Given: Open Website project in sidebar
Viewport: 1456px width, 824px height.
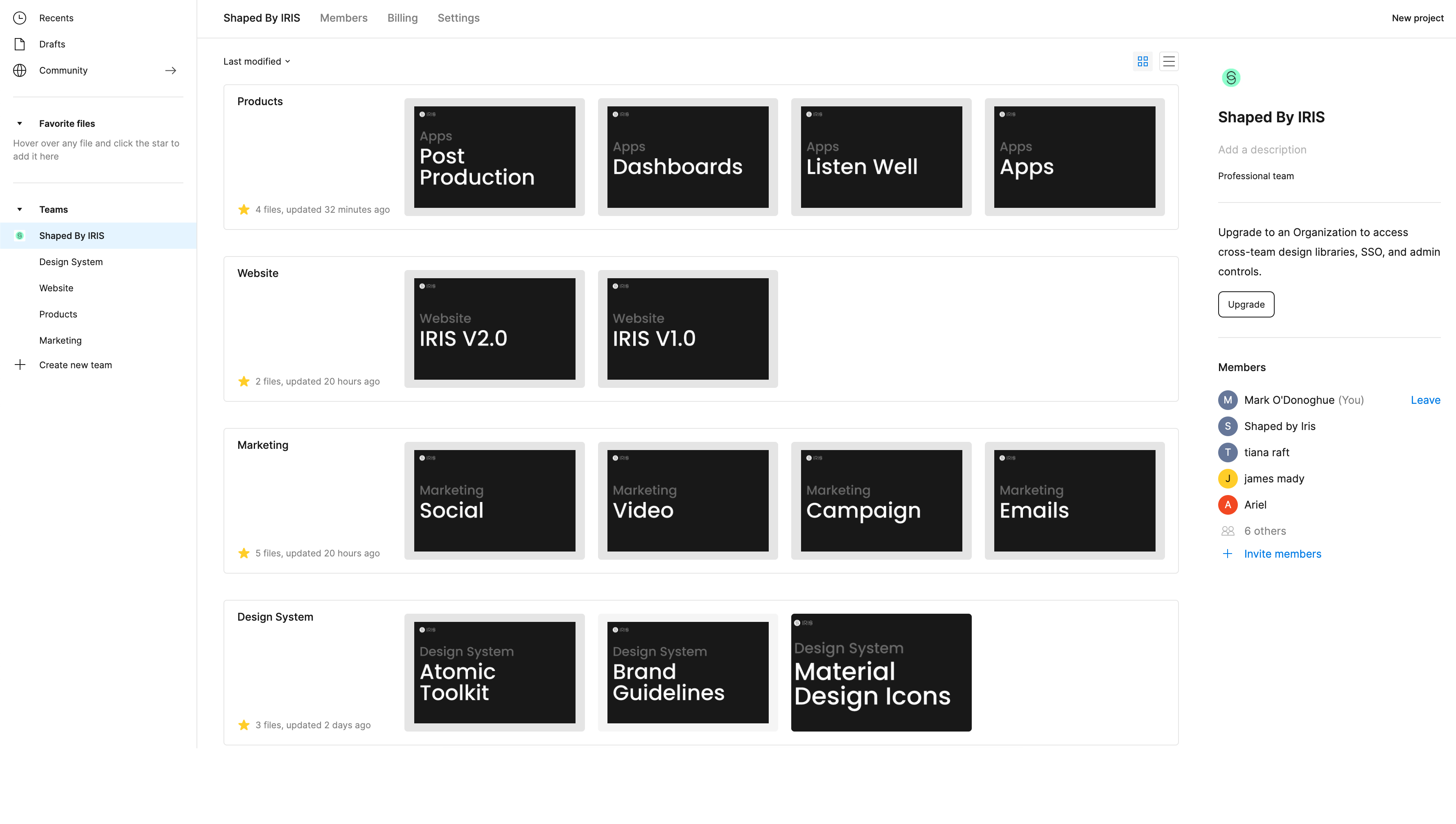Looking at the screenshot, I should [x=56, y=288].
